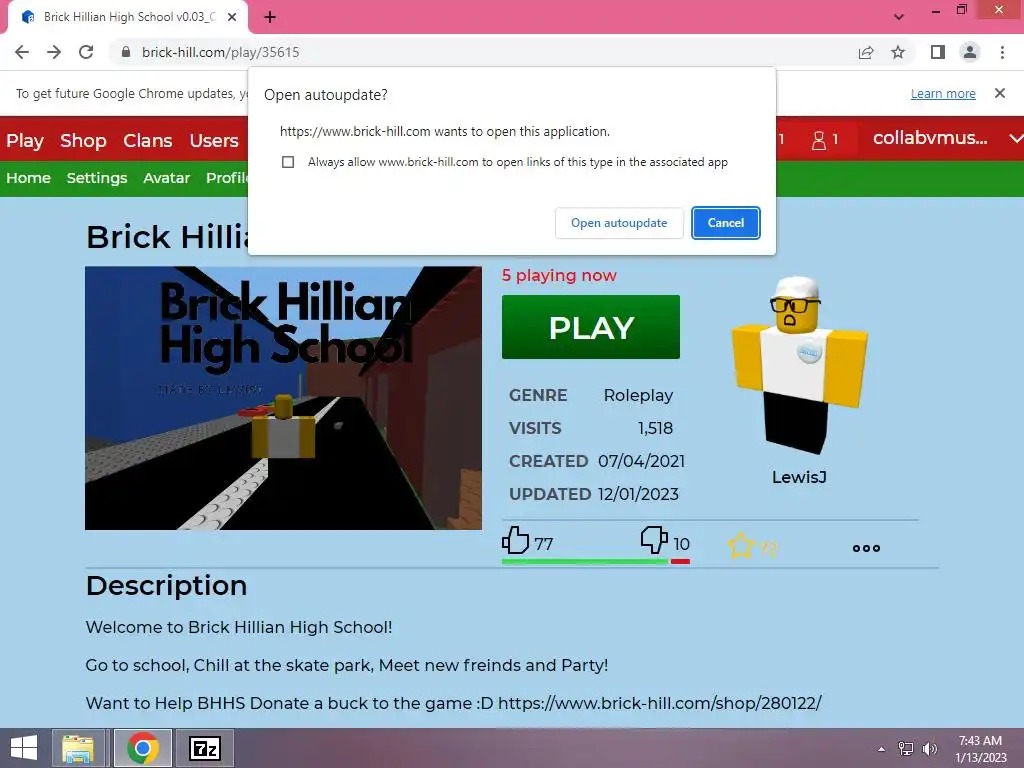1024x768 pixels.
Task: Click the volume speaker icon in tray
Action: coord(929,748)
